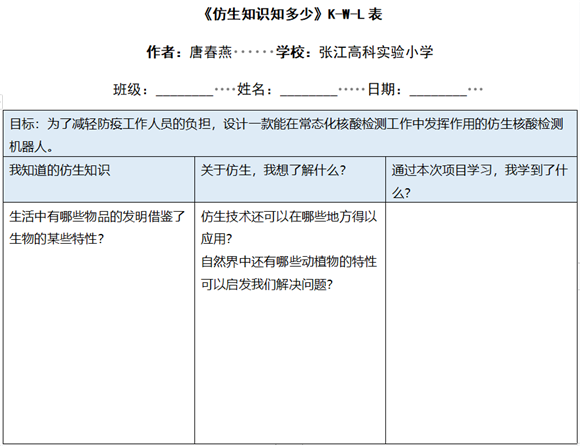Click the author name 唐春燕
This screenshot has width=580, height=446.
(210, 52)
